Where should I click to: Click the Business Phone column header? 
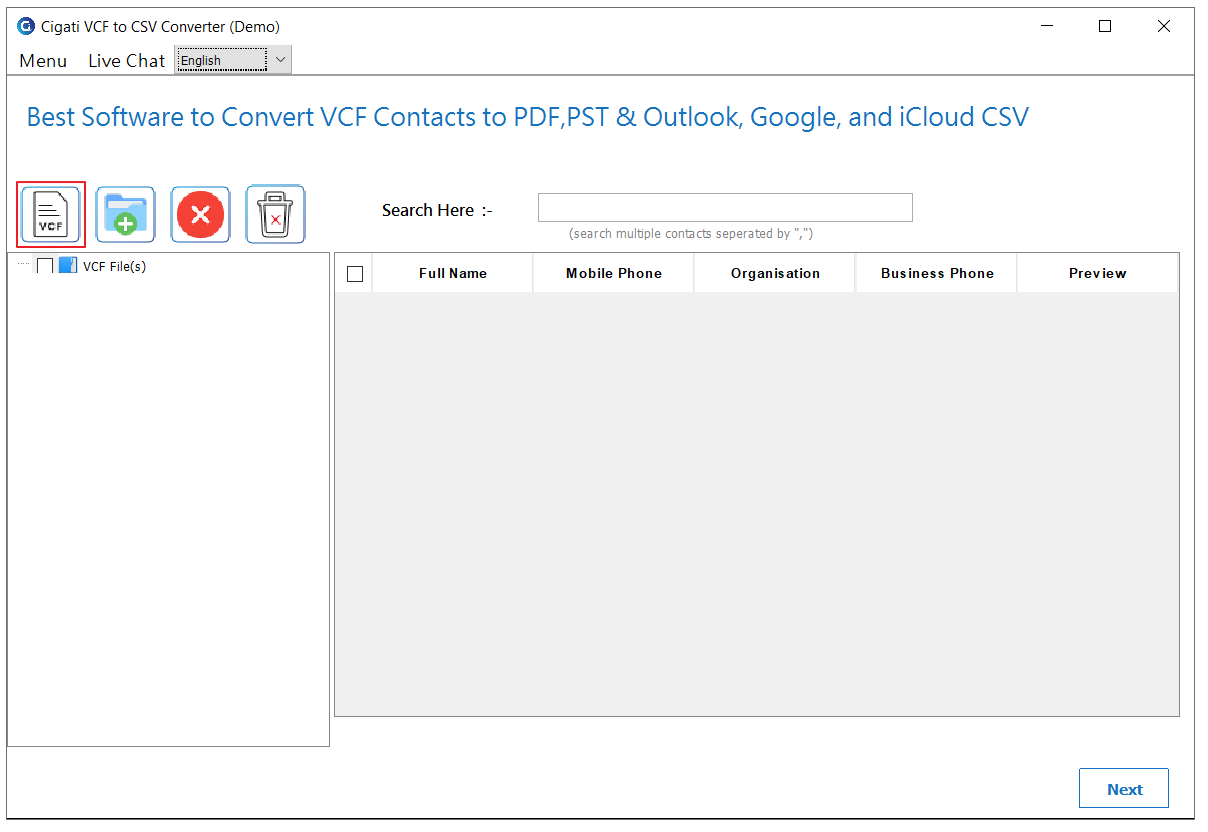[x=937, y=273]
